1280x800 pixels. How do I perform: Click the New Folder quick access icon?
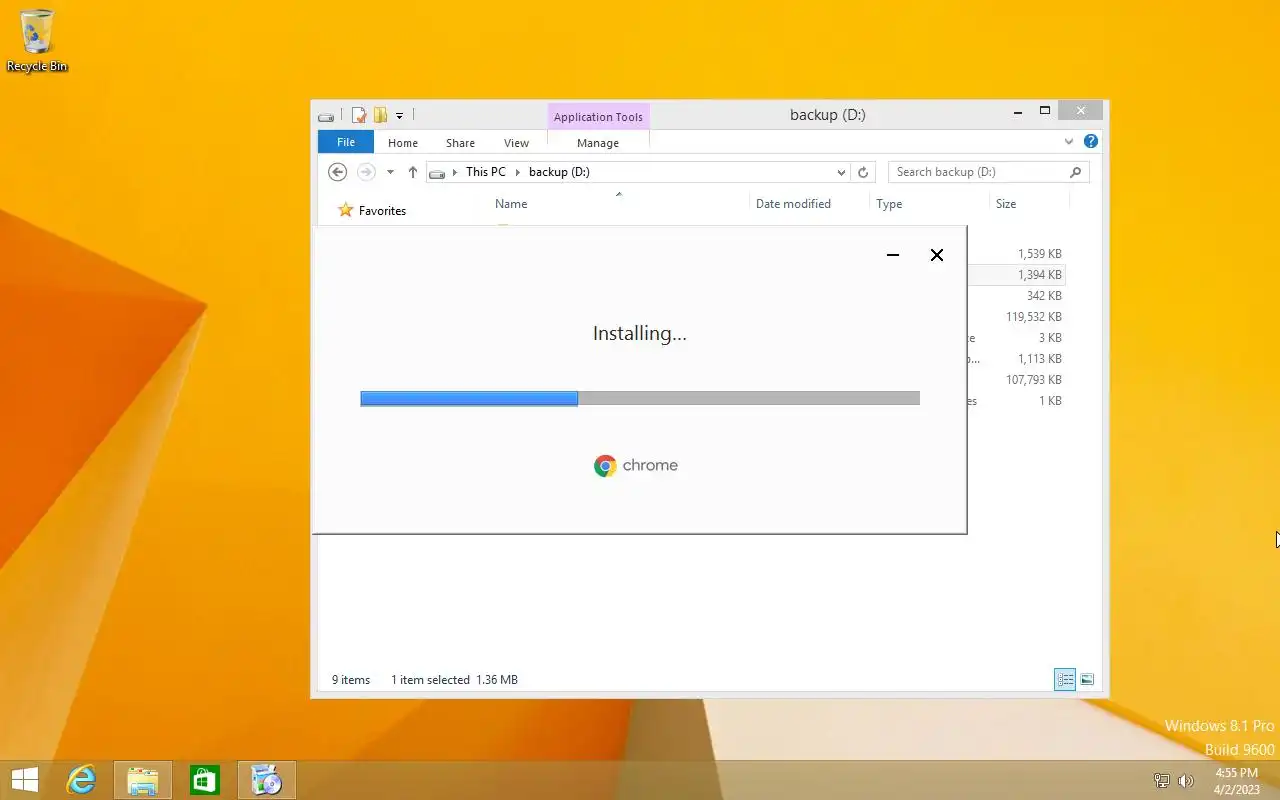pos(381,115)
